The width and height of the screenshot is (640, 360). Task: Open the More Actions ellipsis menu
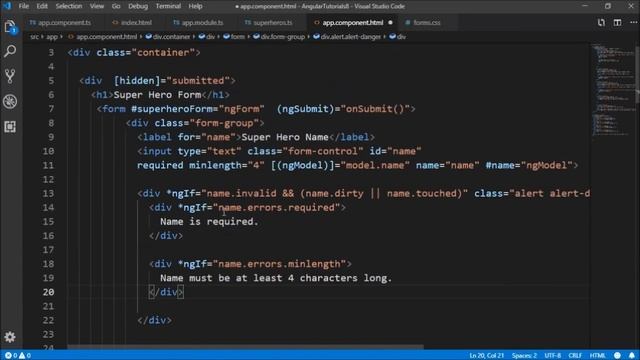click(x=633, y=22)
